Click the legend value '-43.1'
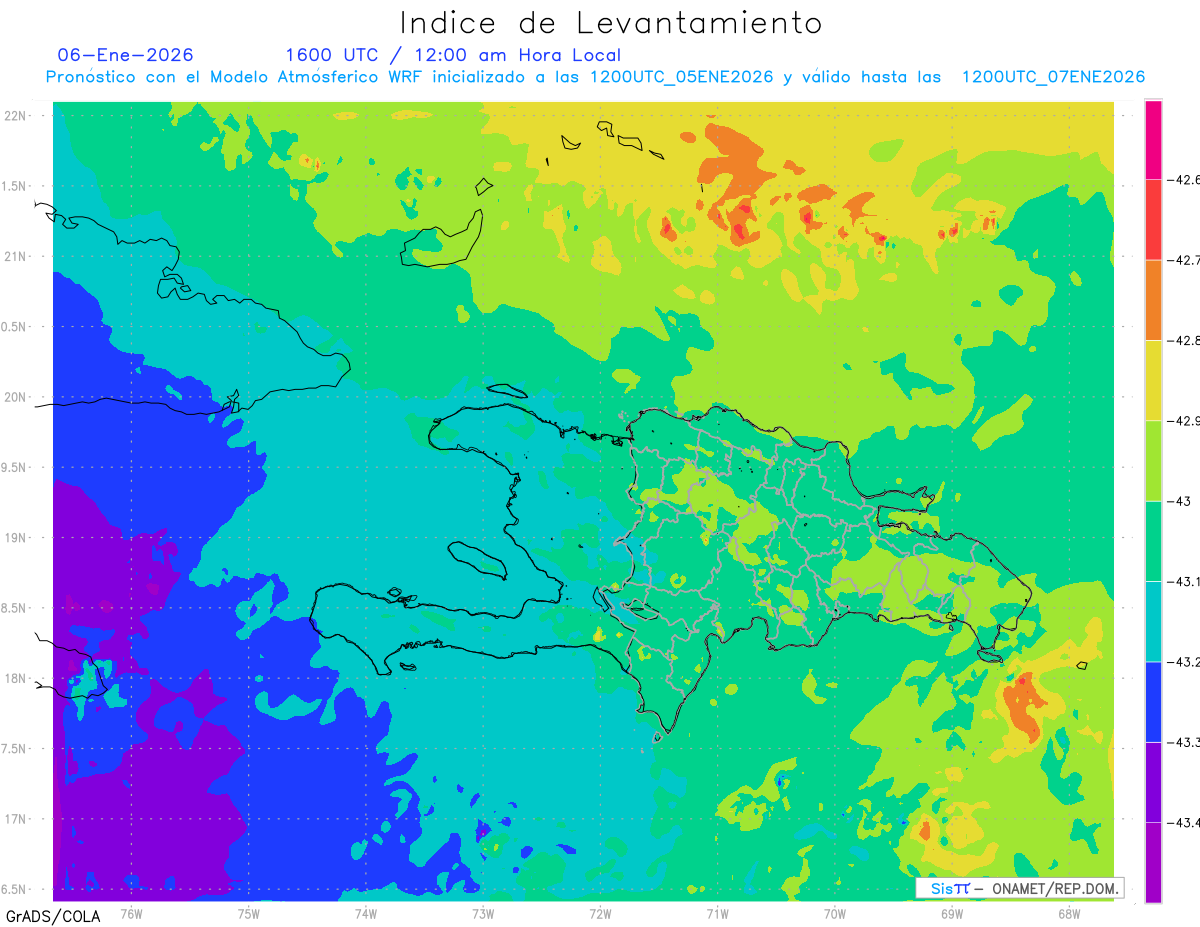 click(1182, 581)
